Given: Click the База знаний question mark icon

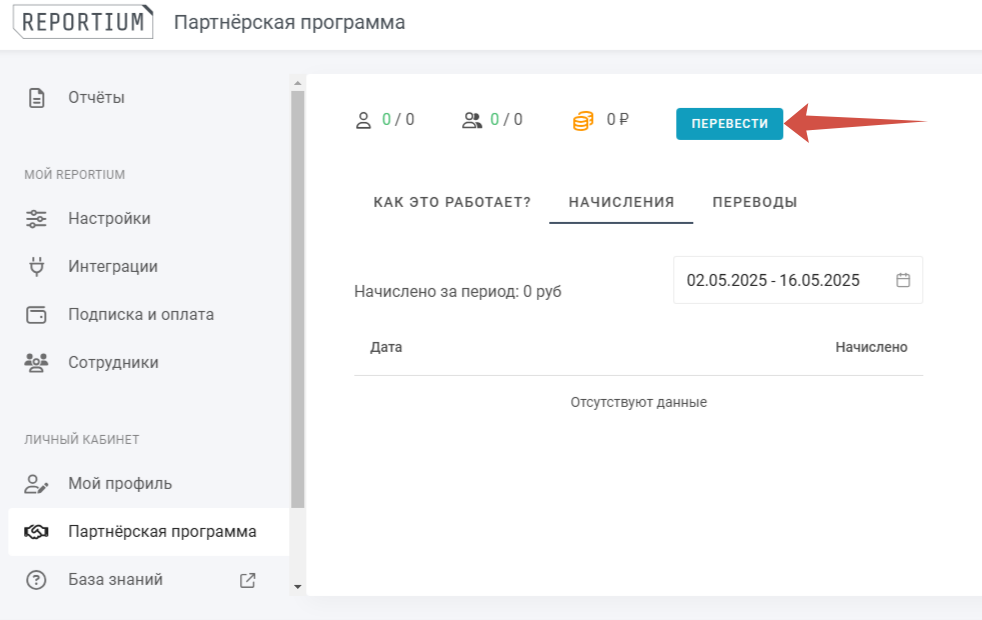Looking at the screenshot, I should [x=37, y=580].
